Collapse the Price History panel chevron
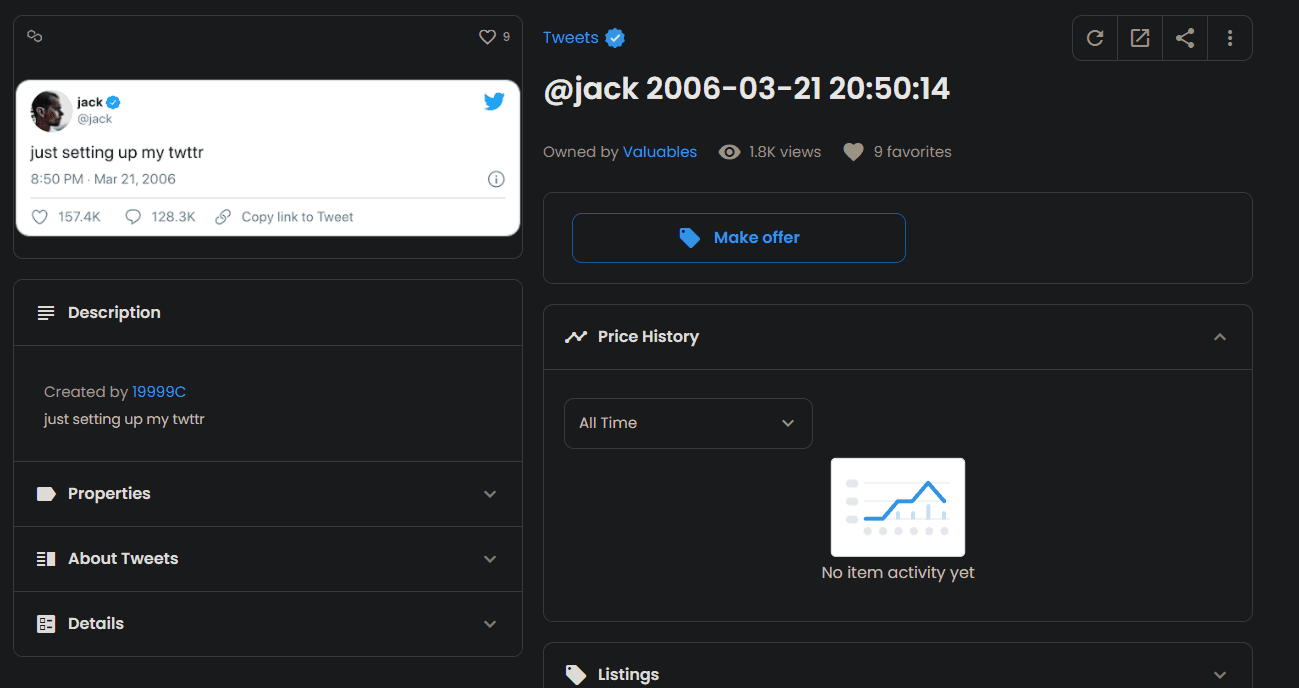The image size is (1299, 688). [1220, 337]
